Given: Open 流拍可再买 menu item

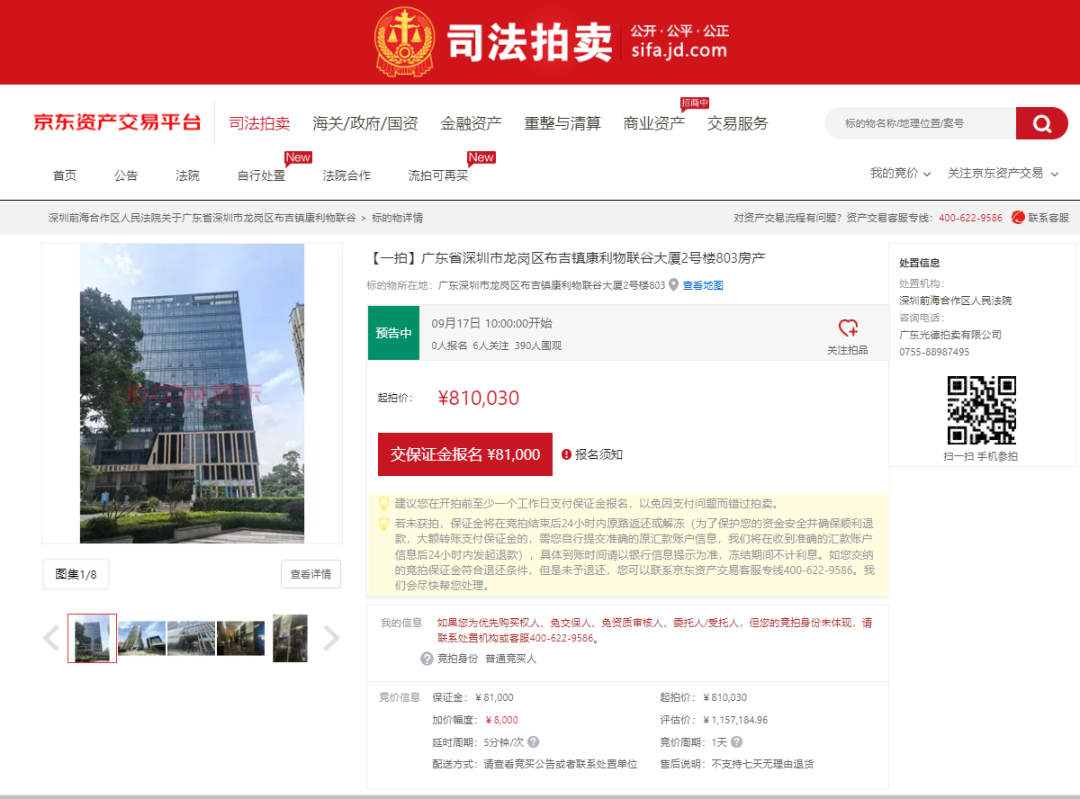Looking at the screenshot, I should pyautogui.click(x=438, y=176).
